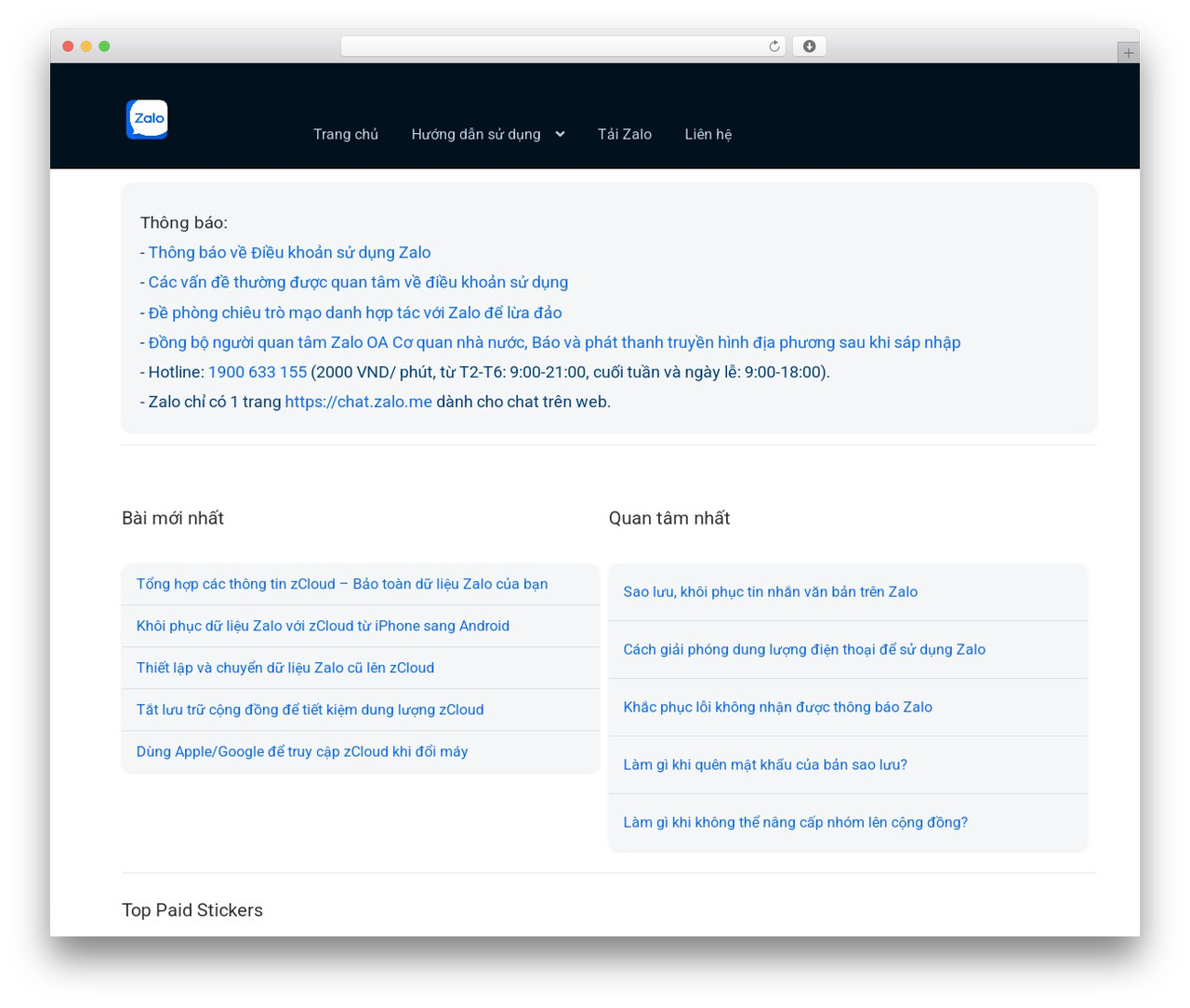
Task: Open Liên hệ navigation item
Action: pyautogui.click(x=708, y=134)
